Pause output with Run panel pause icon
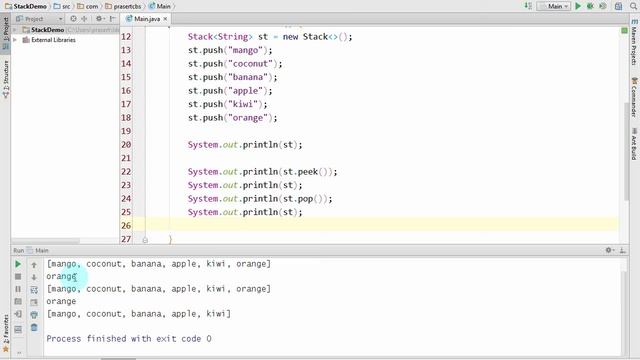 point(18,289)
